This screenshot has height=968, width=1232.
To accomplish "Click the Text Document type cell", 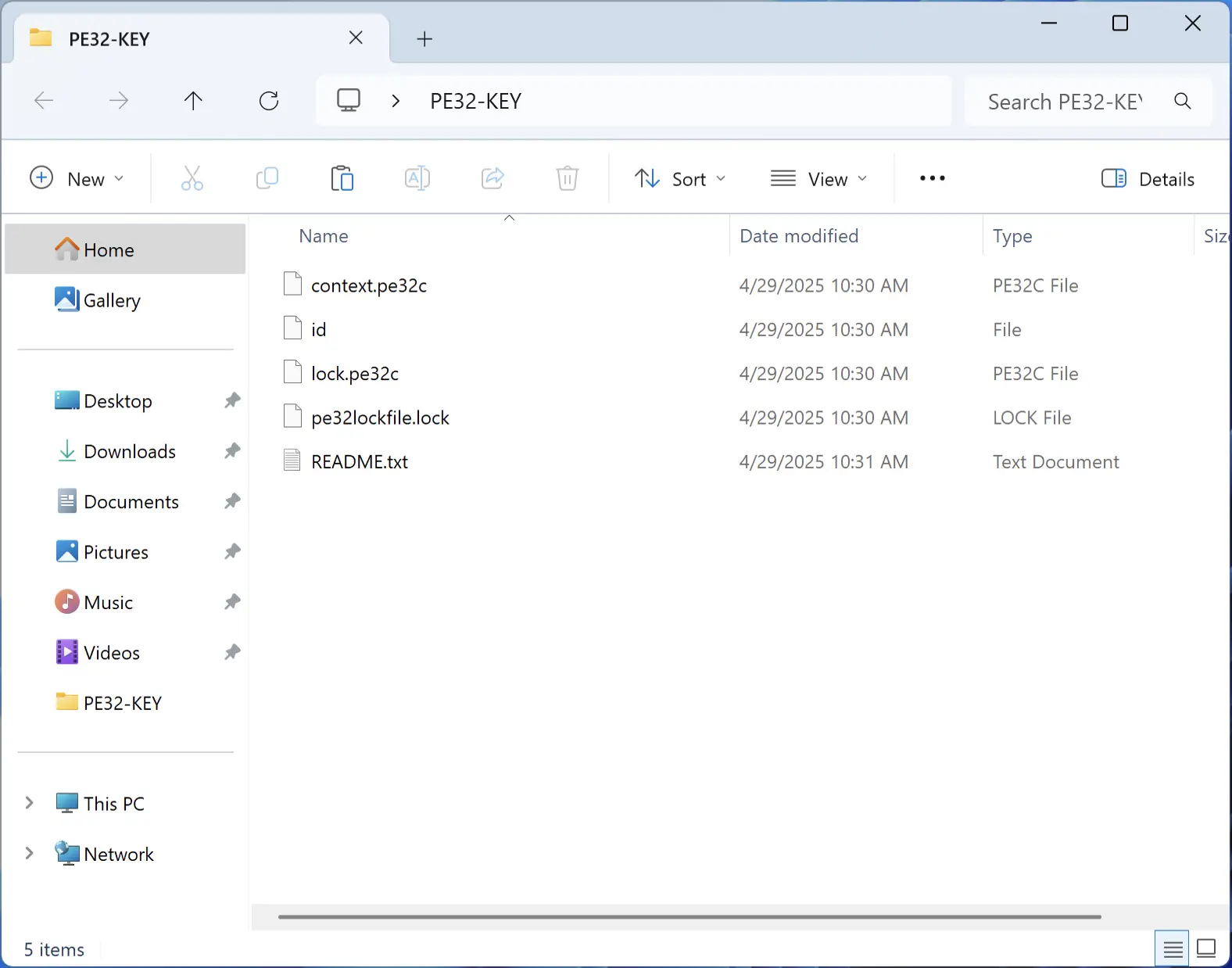I will [1056, 461].
